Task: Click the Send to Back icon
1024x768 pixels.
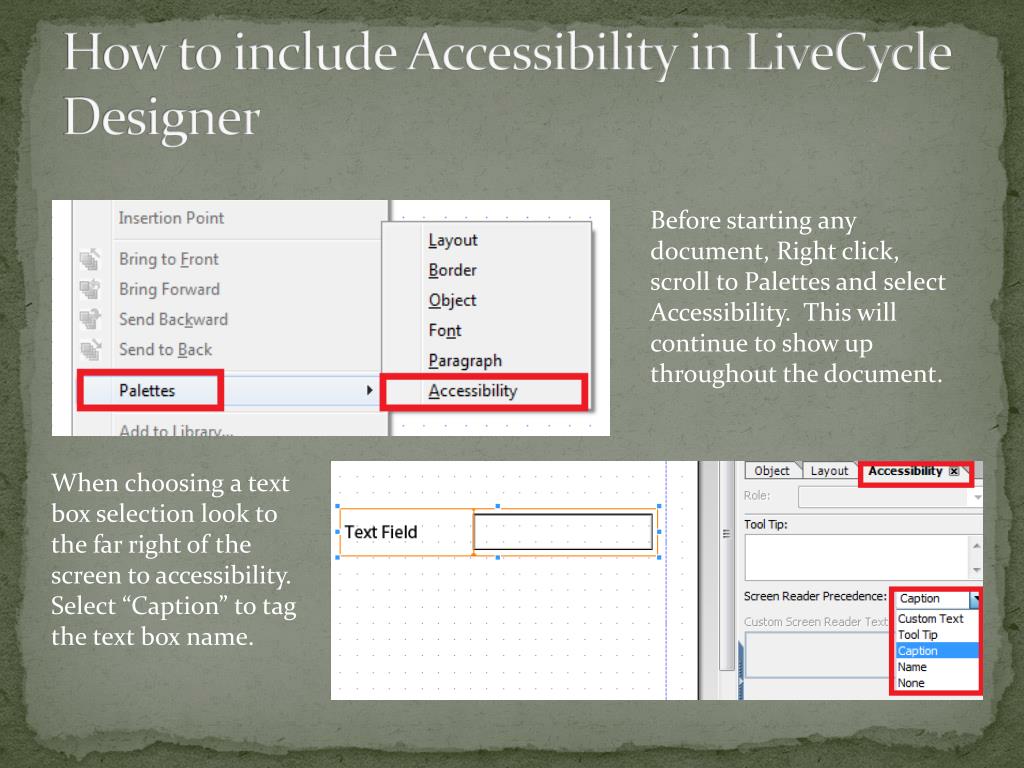Action: [x=90, y=349]
